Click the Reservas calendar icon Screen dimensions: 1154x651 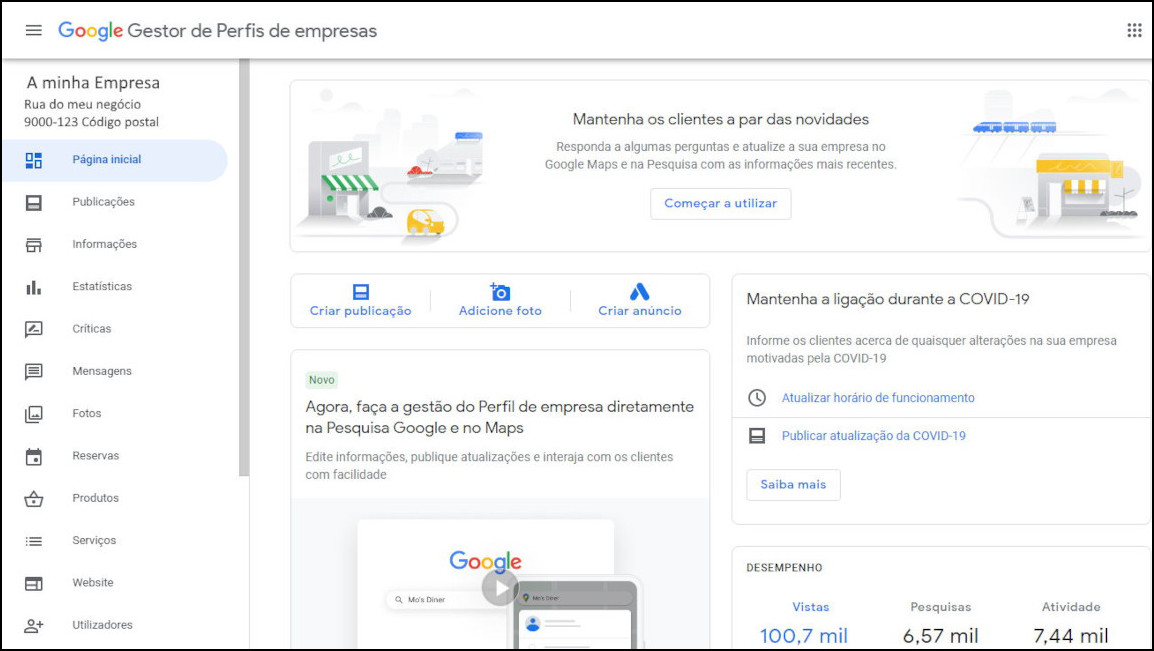pos(34,457)
